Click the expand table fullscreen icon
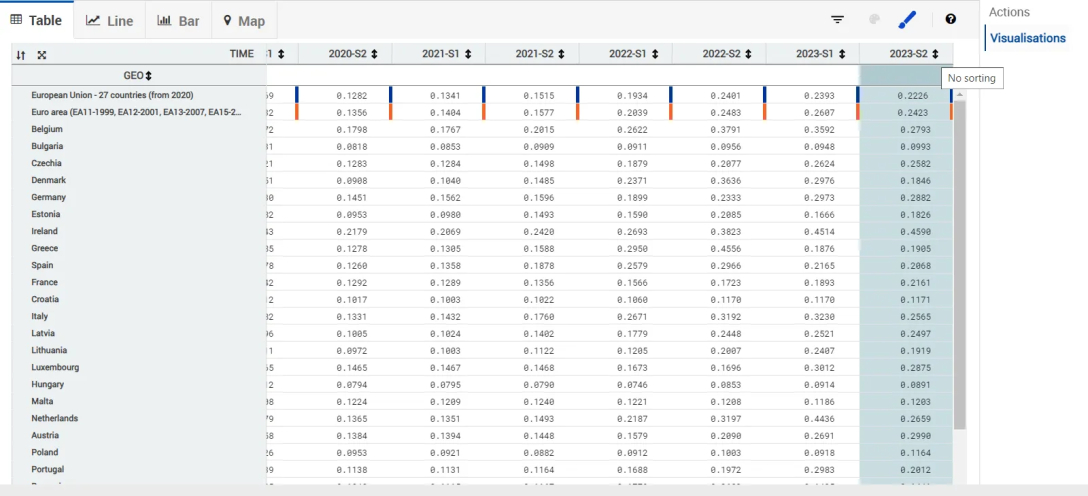 point(42,54)
